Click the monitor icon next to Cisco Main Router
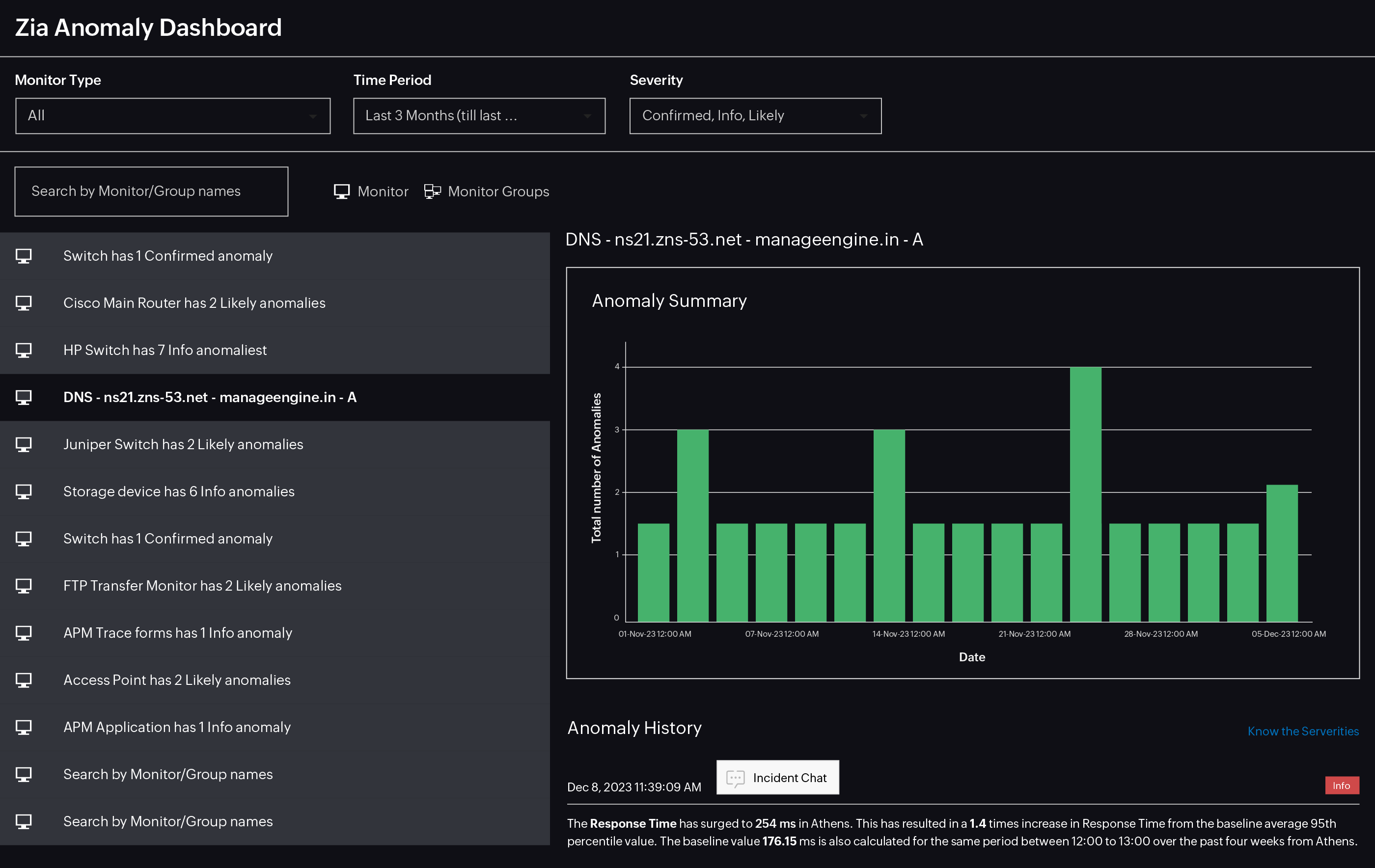Image resolution: width=1375 pixels, height=868 pixels. pos(24,302)
